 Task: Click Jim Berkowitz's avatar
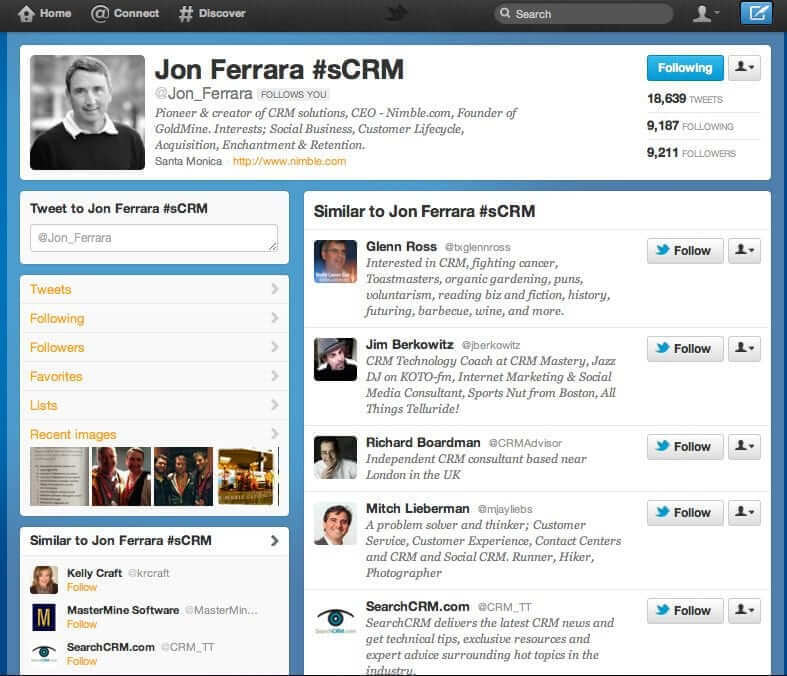coord(335,359)
